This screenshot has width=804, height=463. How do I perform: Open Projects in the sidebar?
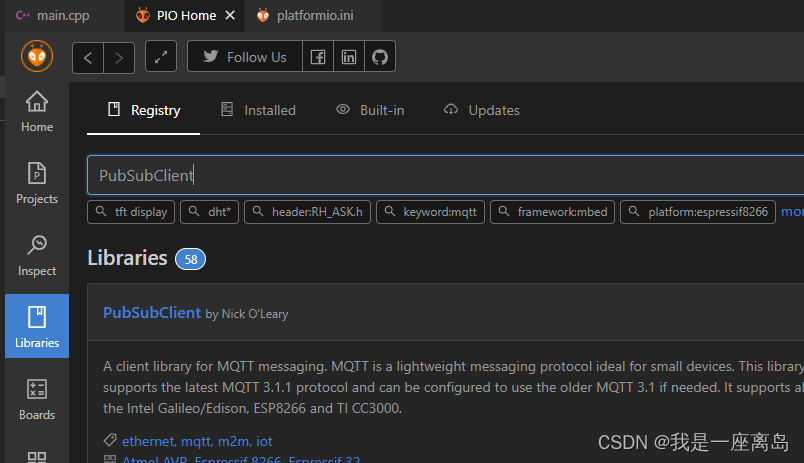click(x=37, y=183)
